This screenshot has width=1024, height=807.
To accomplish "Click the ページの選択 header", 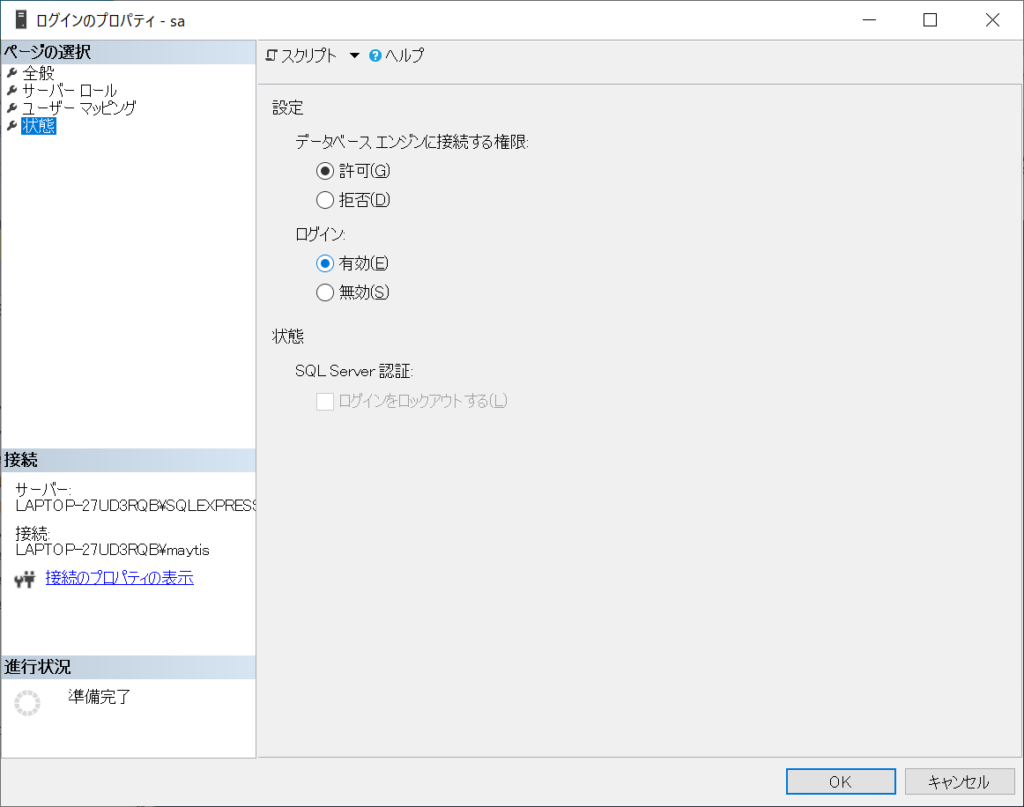I will (x=129, y=52).
